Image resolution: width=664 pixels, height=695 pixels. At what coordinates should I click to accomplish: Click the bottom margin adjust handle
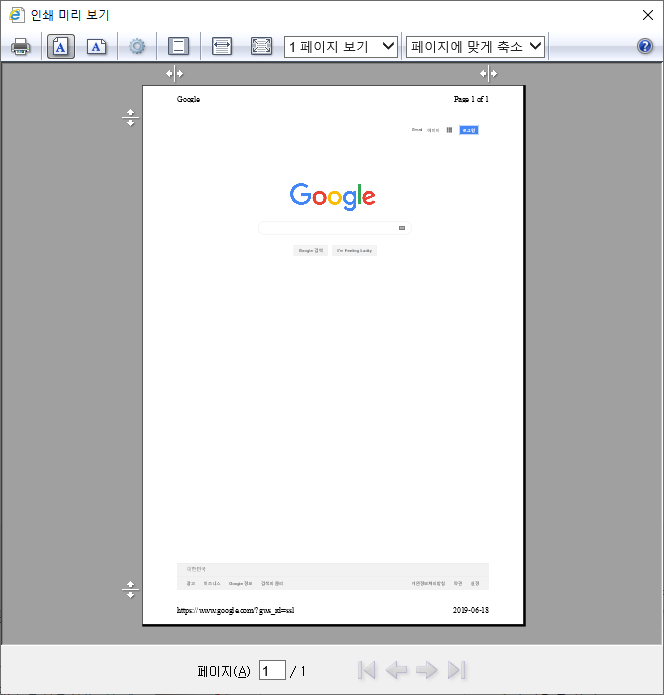(x=130, y=590)
